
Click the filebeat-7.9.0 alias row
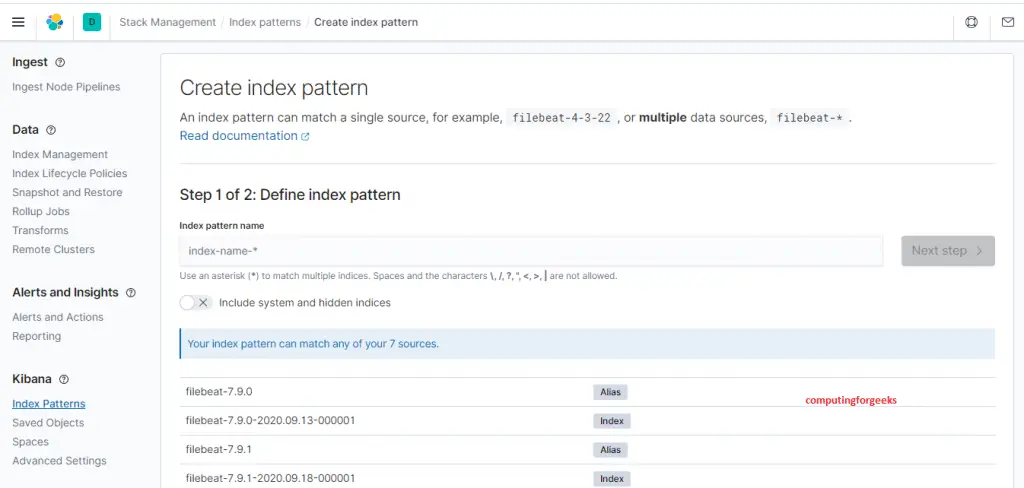[x=587, y=392]
